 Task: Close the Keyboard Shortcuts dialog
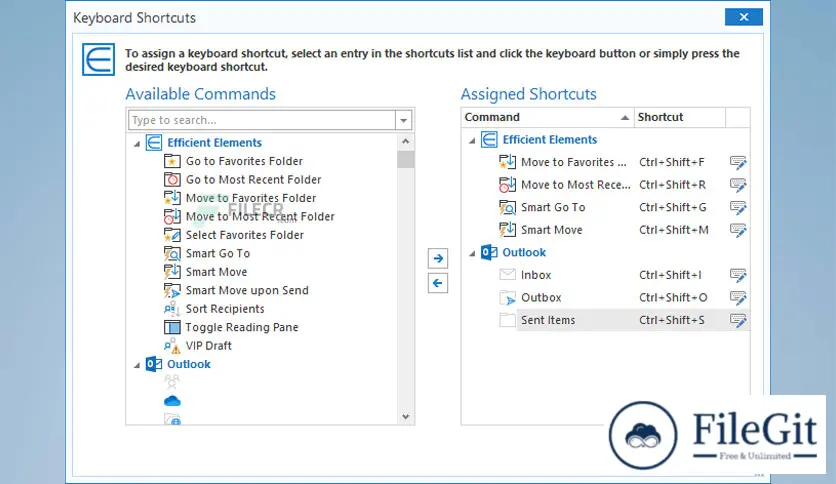tap(744, 17)
